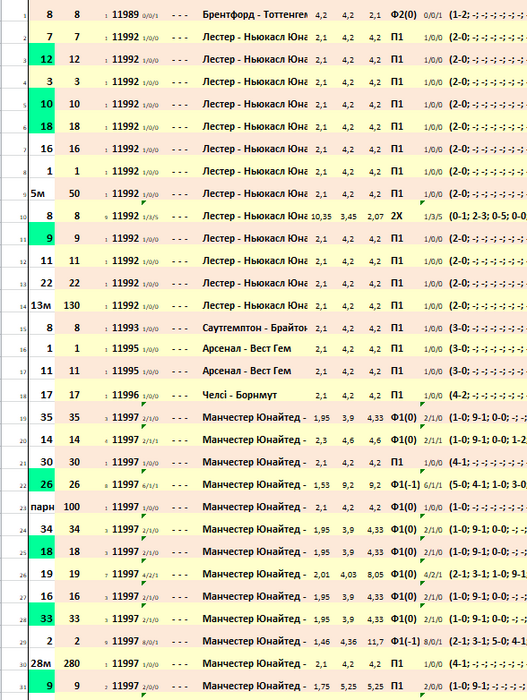This screenshot has height=700, width=527.
Task: Select the odds value 1,75
Action: [x=321, y=686]
